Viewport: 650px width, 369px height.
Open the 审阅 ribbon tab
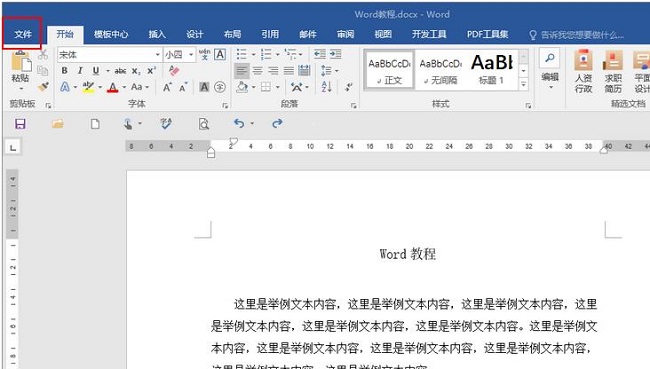point(345,34)
